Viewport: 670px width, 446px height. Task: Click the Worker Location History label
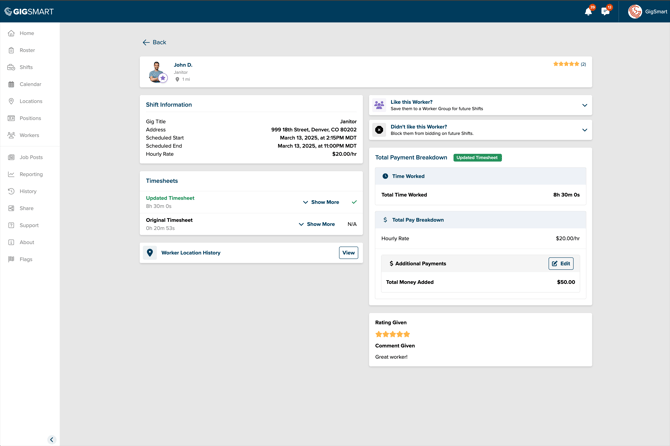191,253
